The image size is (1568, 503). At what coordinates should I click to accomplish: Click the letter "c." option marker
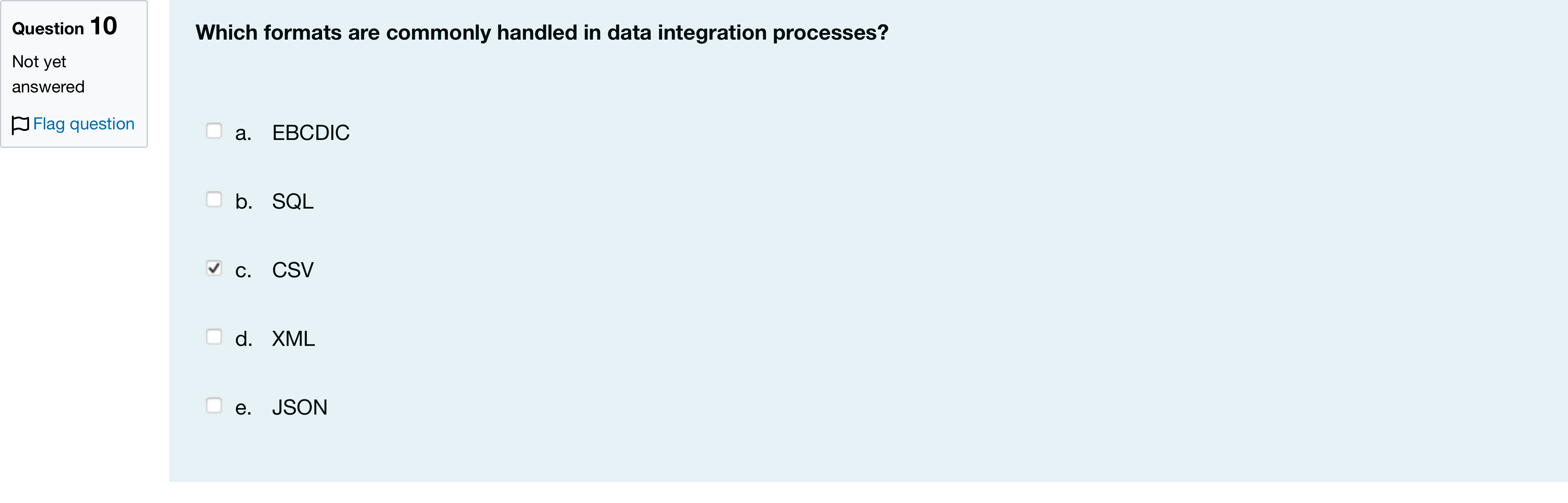(243, 271)
